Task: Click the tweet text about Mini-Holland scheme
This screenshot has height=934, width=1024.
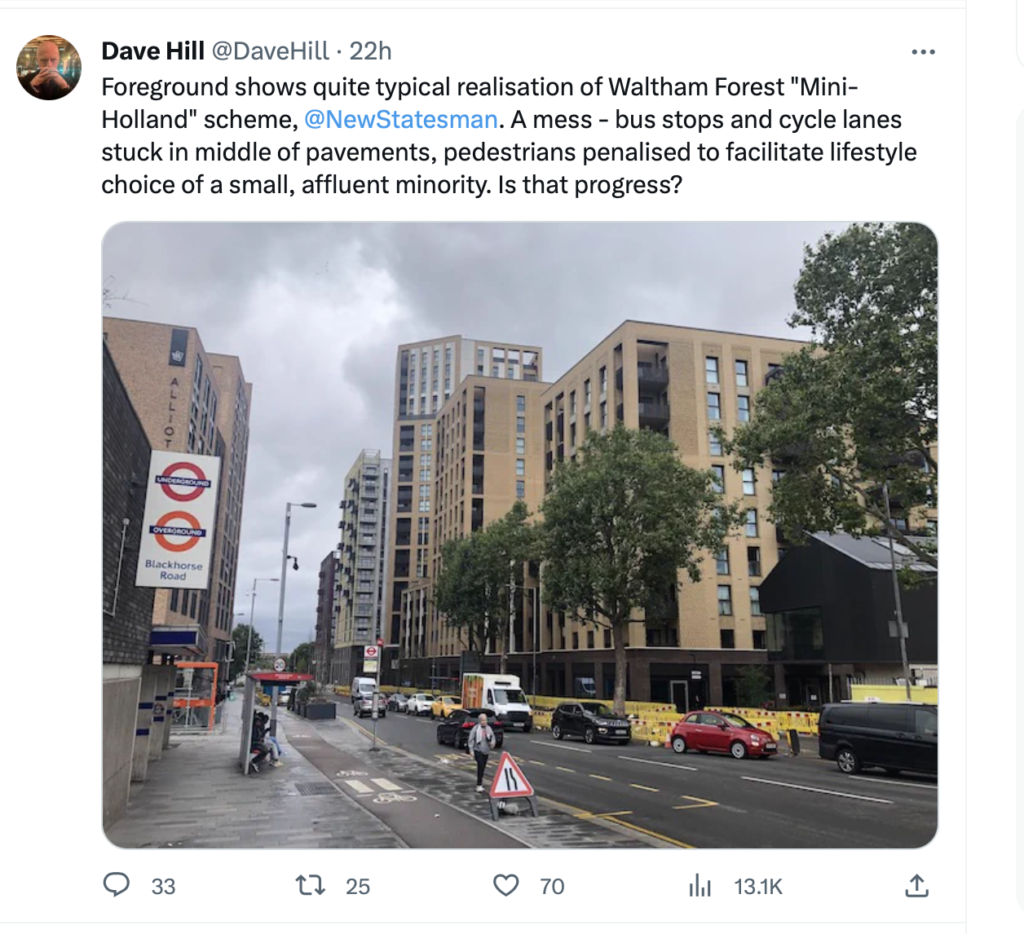Action: click(509, 136)
